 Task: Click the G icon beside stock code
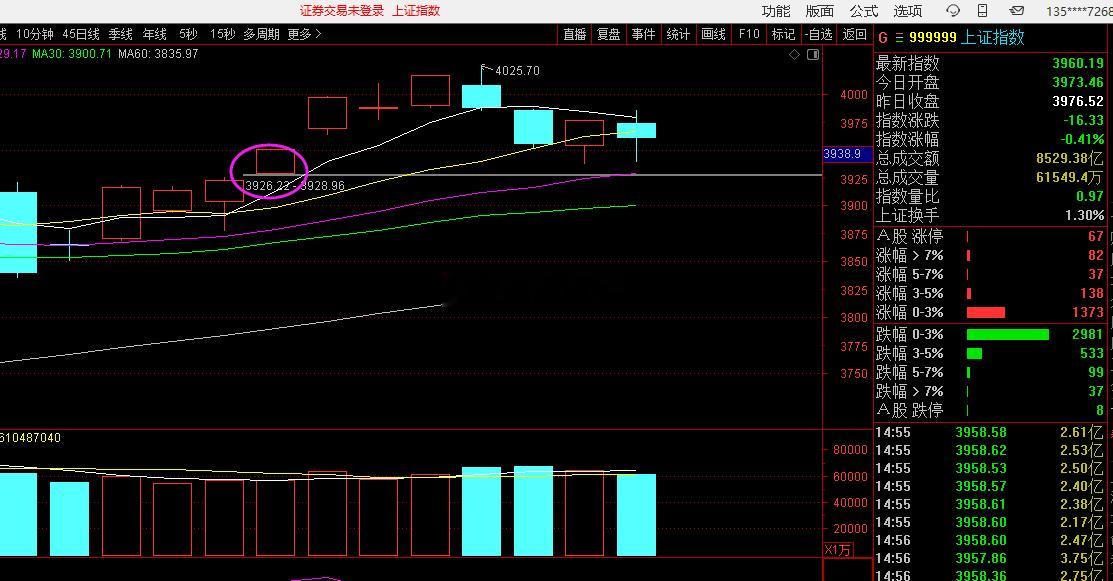click(x=882, y=37)
